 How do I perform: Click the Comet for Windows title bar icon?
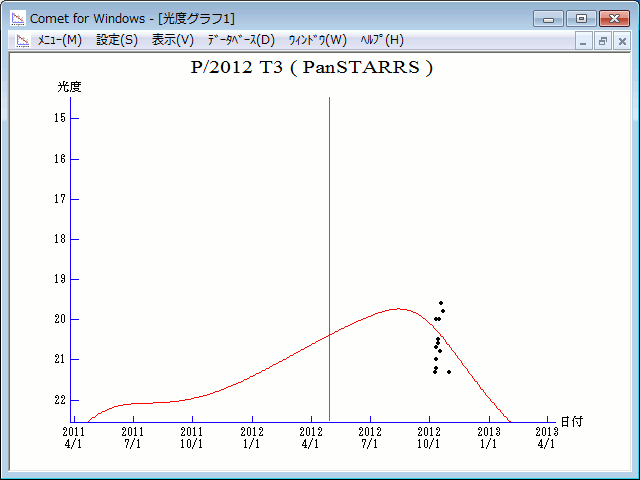tap(18, 18)
